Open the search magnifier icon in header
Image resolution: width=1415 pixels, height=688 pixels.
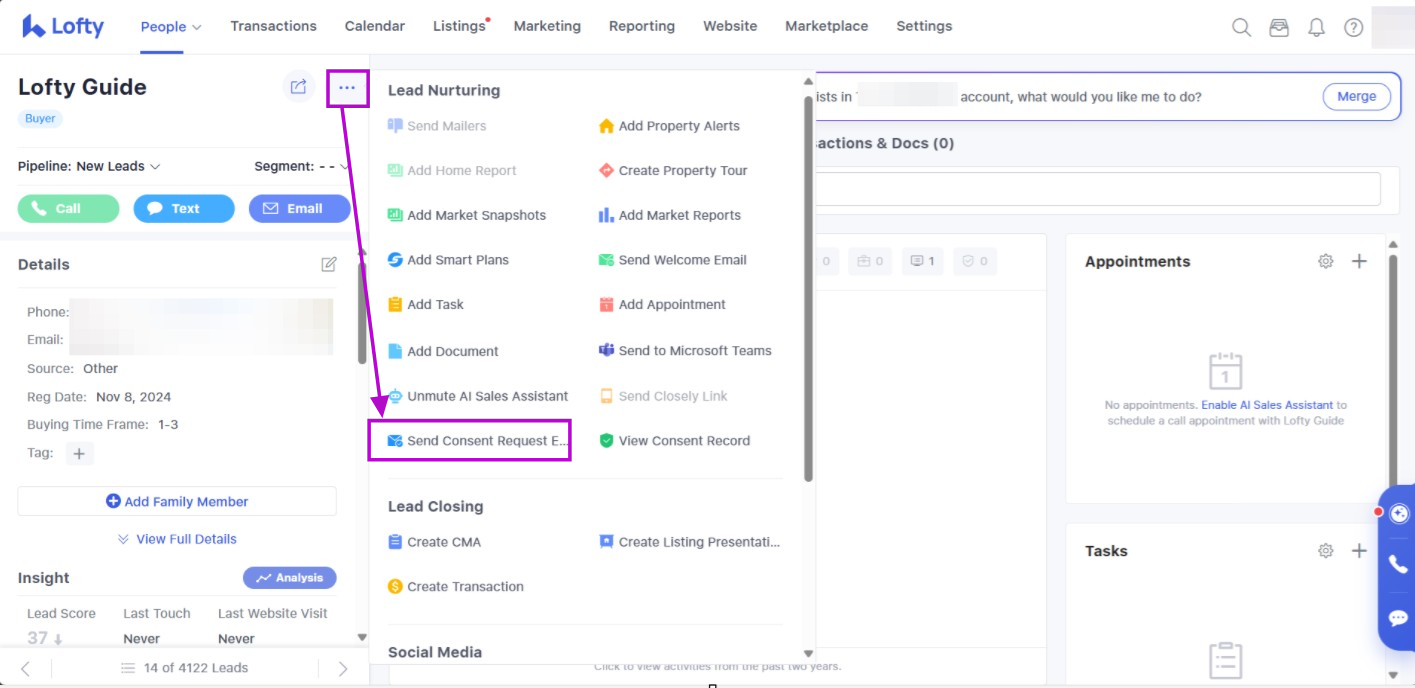point(1241,27)
